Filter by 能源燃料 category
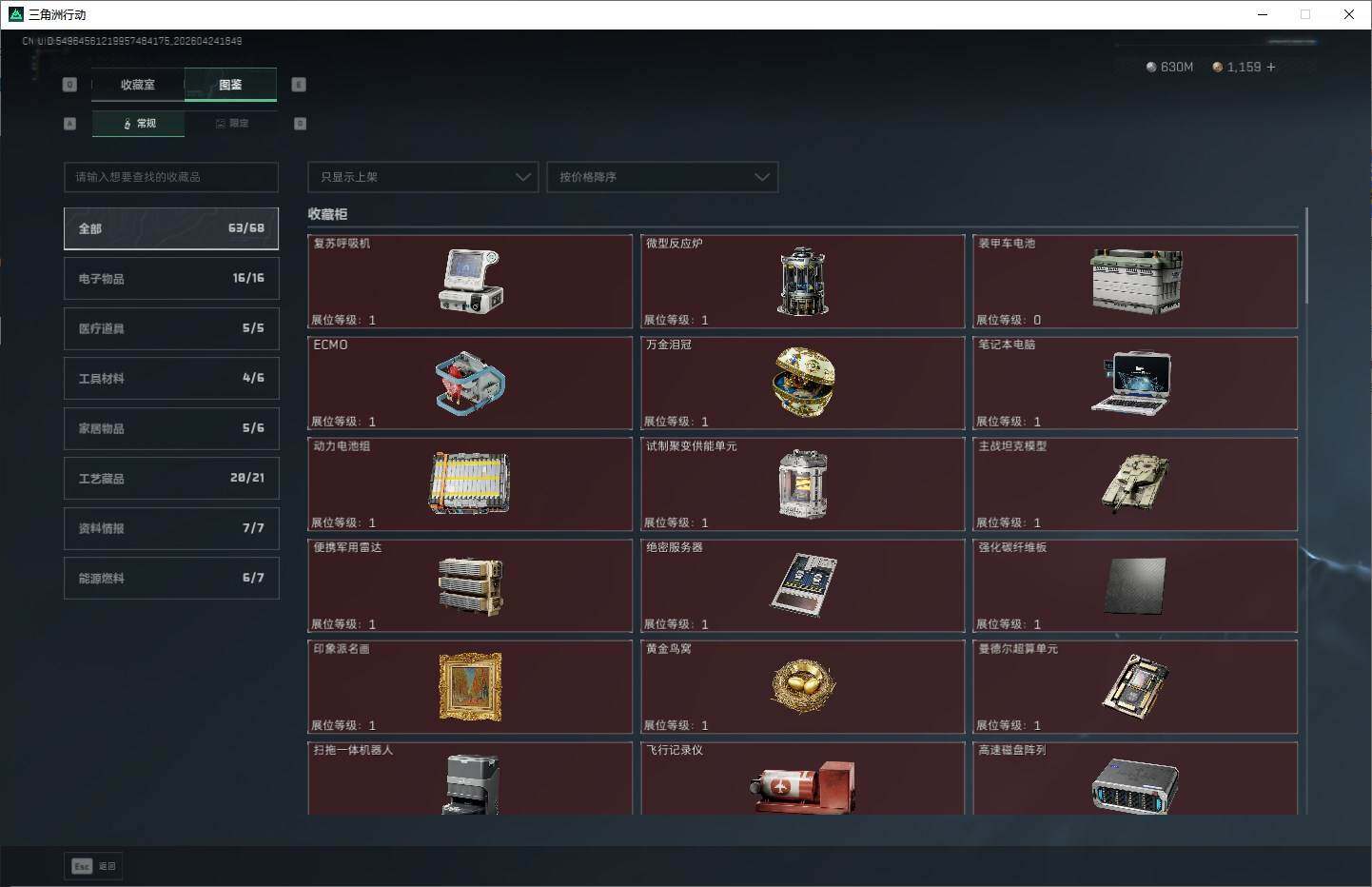1372x887 pixels. (x=171, y=578)
